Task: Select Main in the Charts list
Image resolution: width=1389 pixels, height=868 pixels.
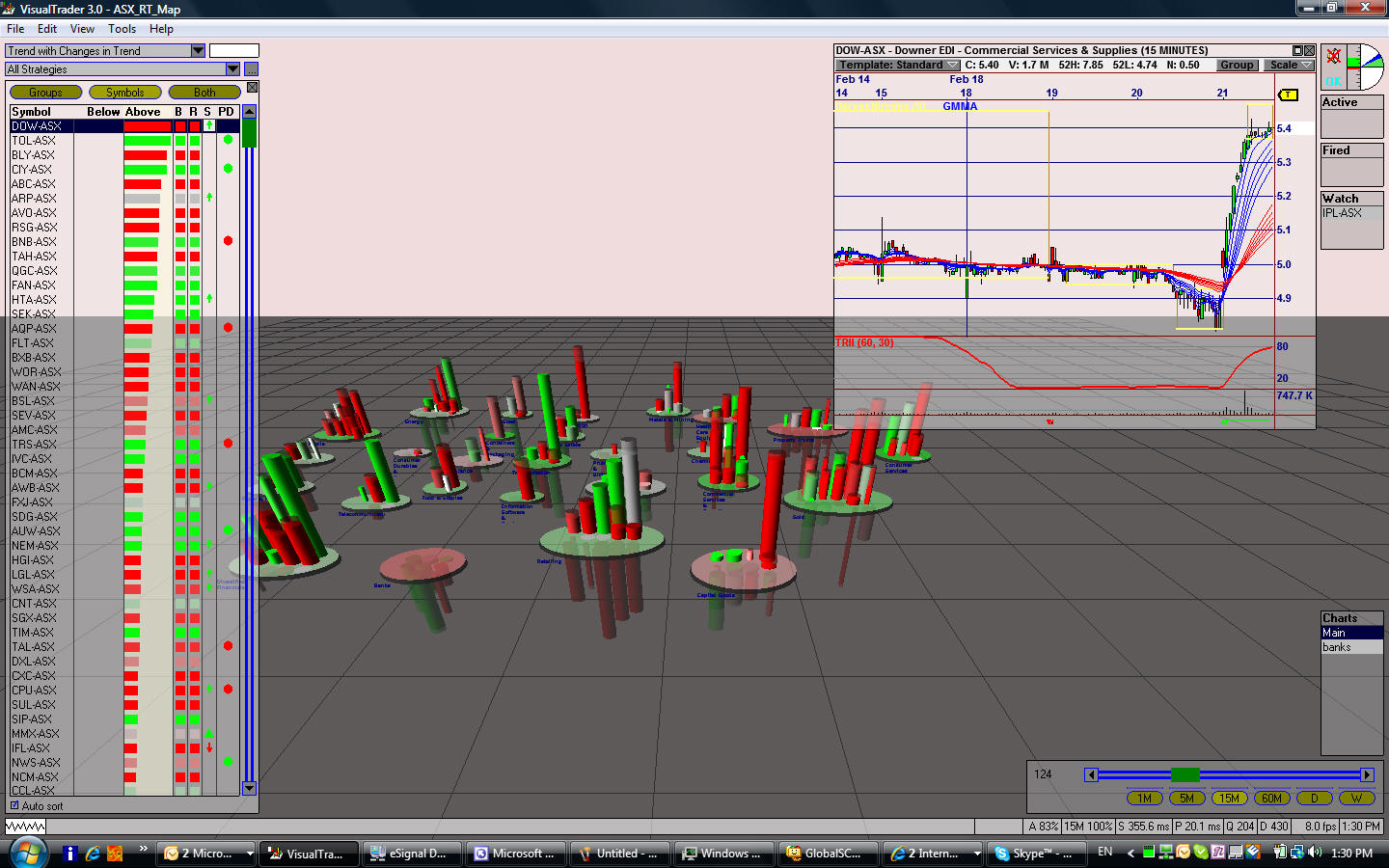Action: click(1352, 633)
